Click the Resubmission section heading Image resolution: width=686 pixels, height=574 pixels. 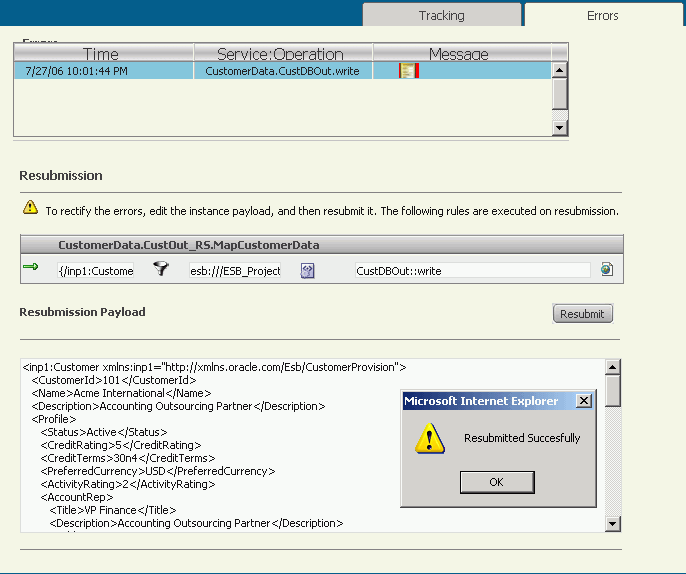coord(61,175)
